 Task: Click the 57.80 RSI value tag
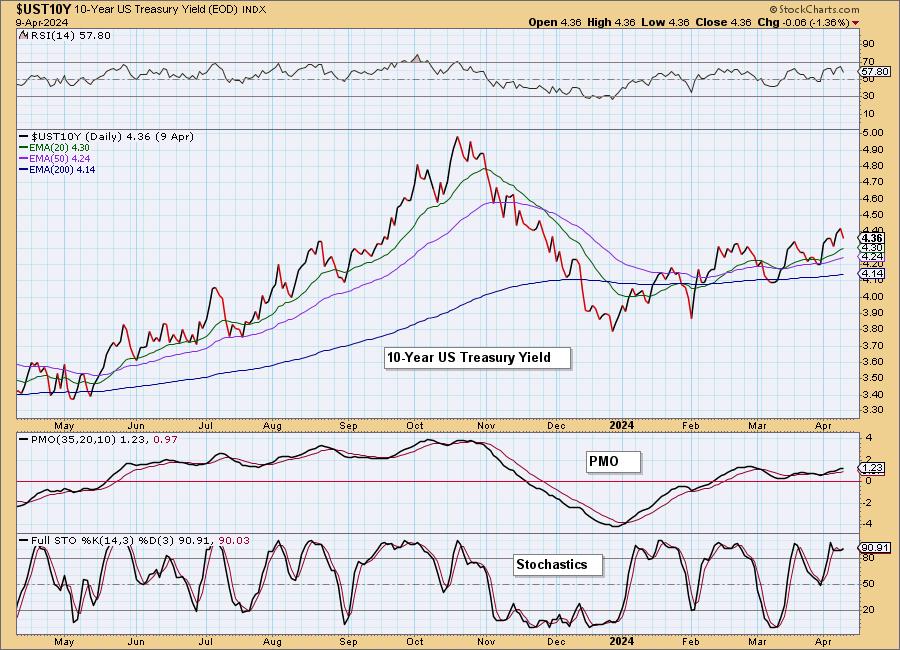coord(875,72)
